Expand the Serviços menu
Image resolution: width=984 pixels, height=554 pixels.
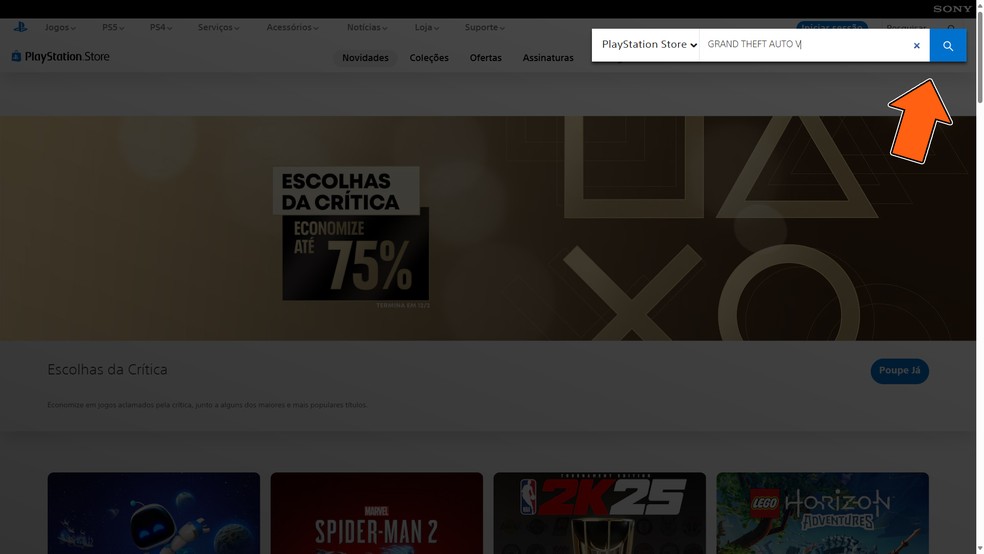click(x=218, y=28)
